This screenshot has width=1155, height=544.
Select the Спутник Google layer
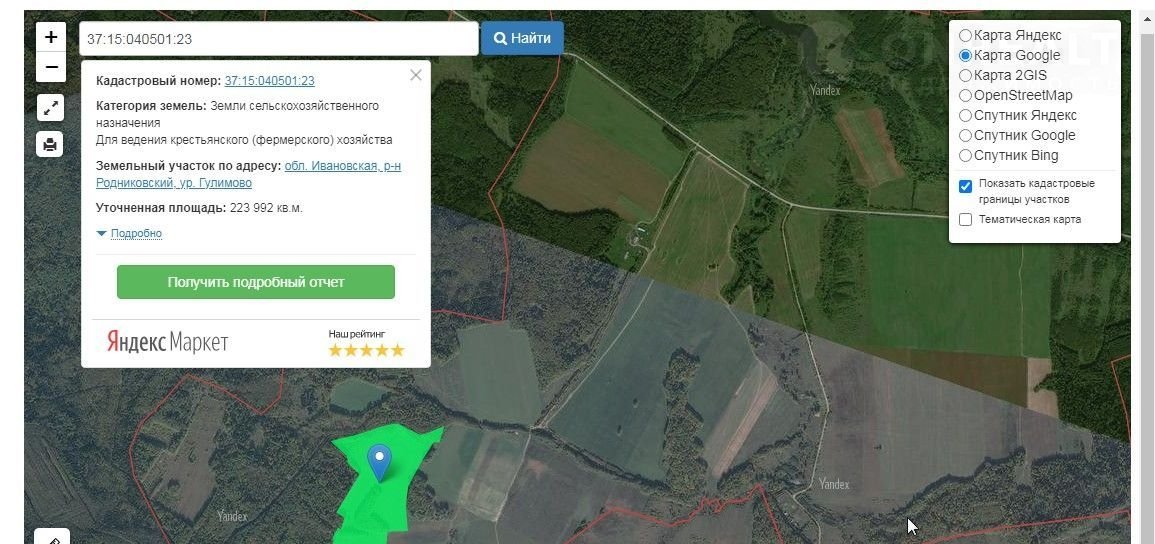point(965,135)
